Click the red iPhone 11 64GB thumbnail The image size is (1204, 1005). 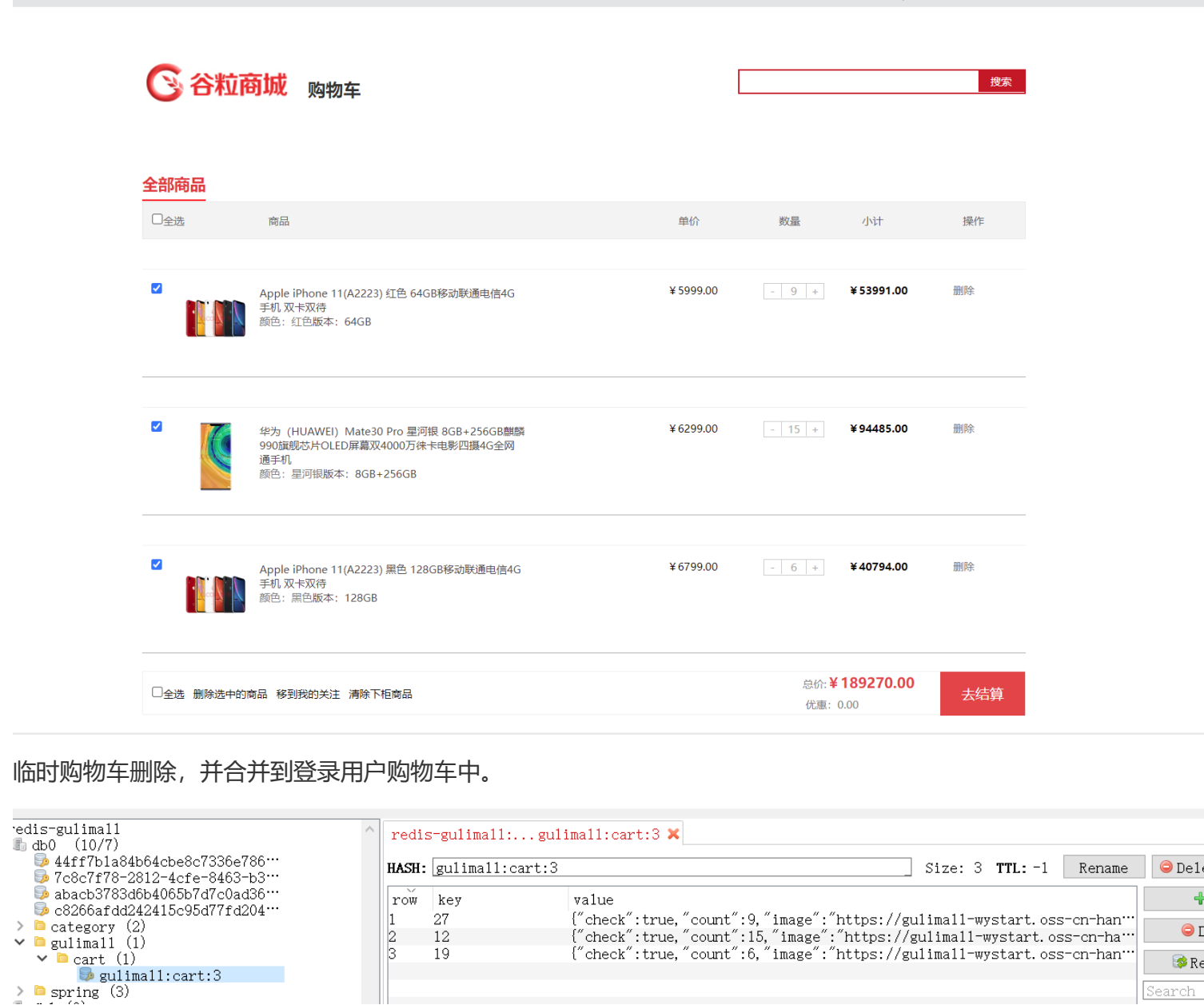click(x=216, y=317)
